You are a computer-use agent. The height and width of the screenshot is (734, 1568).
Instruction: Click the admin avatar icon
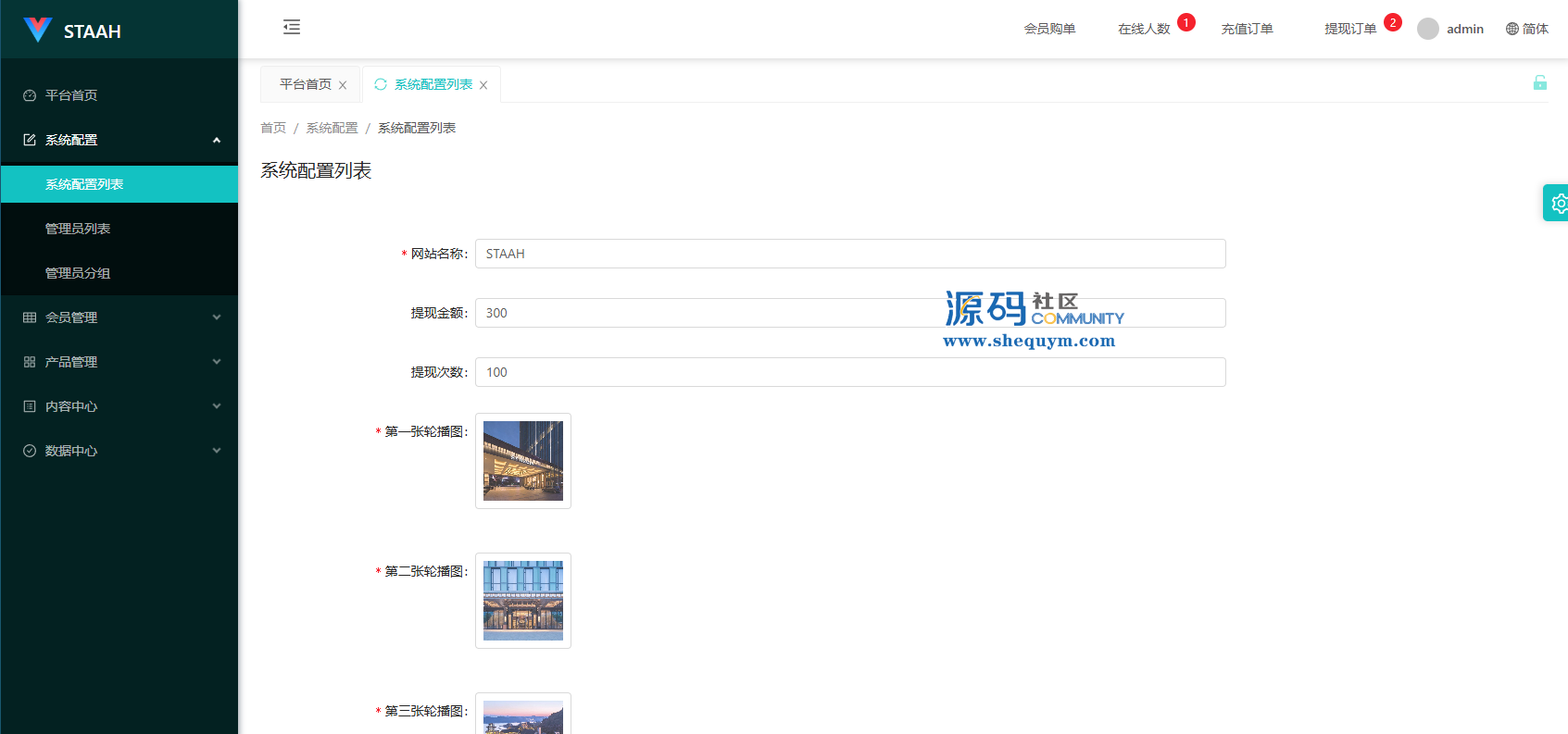pyautogui.click(x=1428, y=29)
